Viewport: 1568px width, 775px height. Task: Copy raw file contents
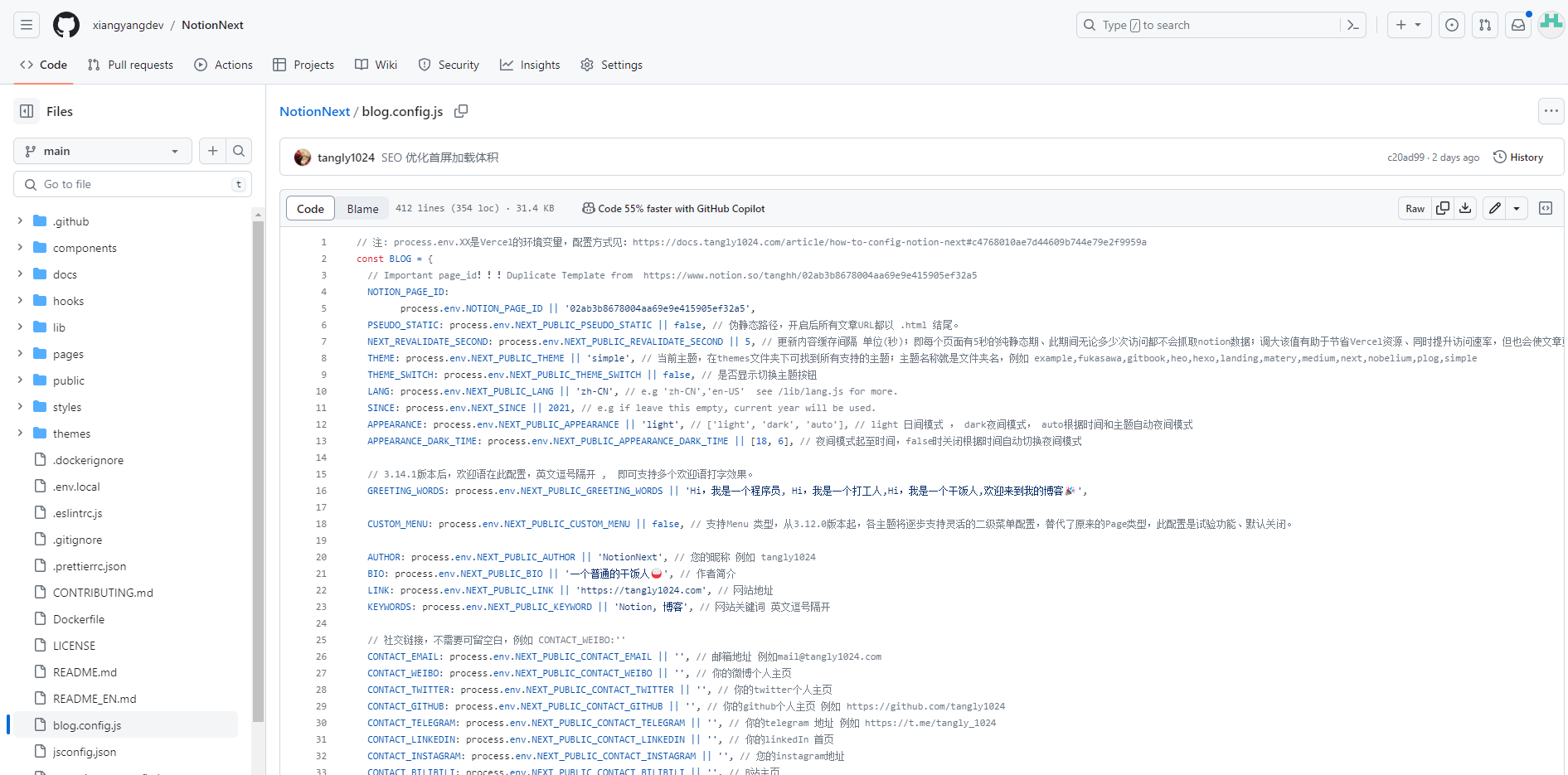coord(1443,208)
